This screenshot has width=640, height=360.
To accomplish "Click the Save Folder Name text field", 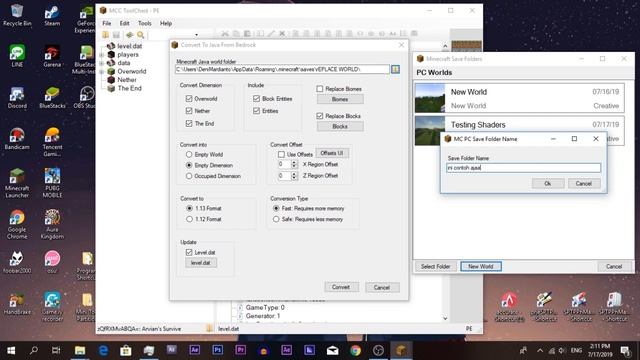I will [x=523, y=168].
